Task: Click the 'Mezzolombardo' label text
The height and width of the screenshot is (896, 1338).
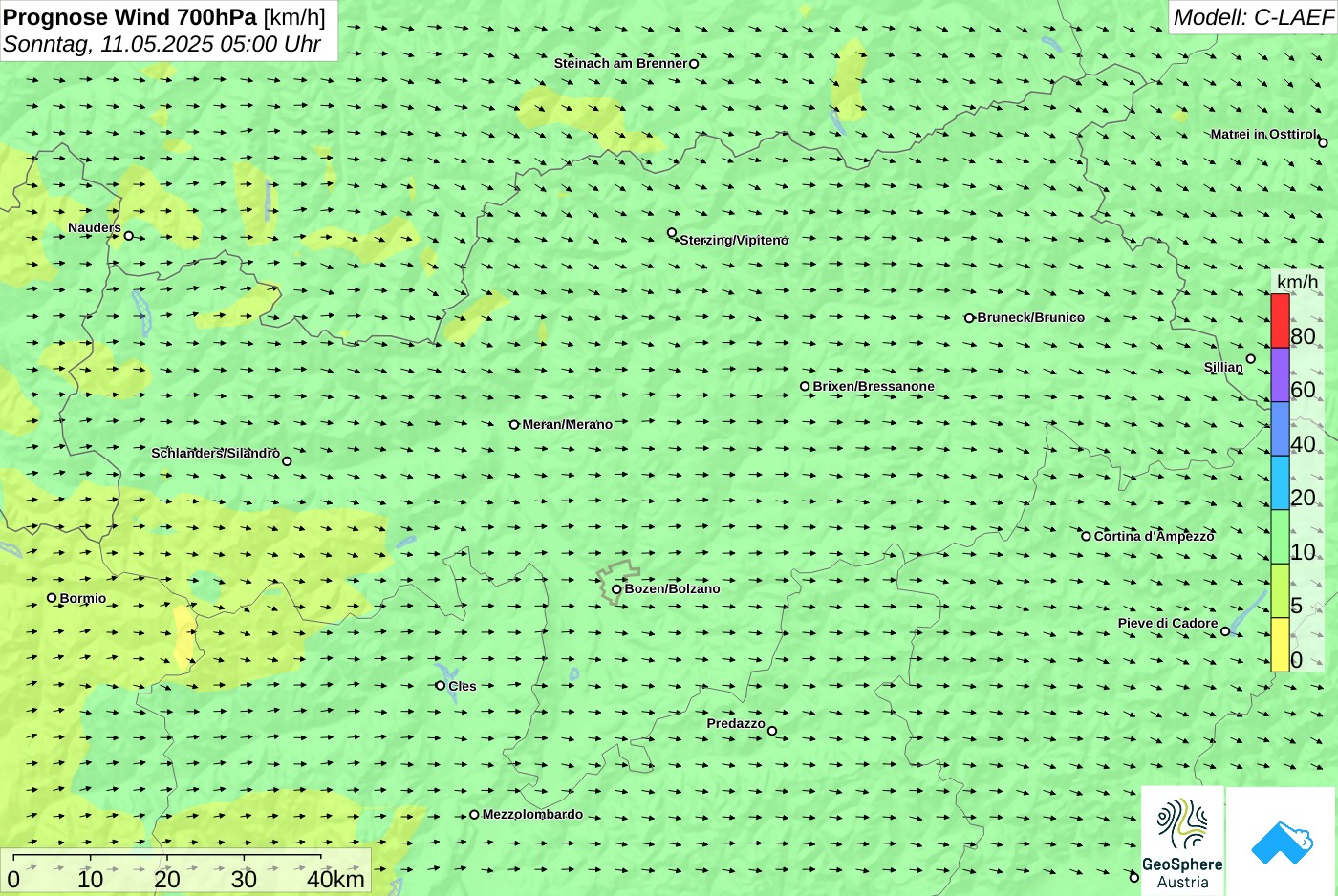Action: click(532, 815)
